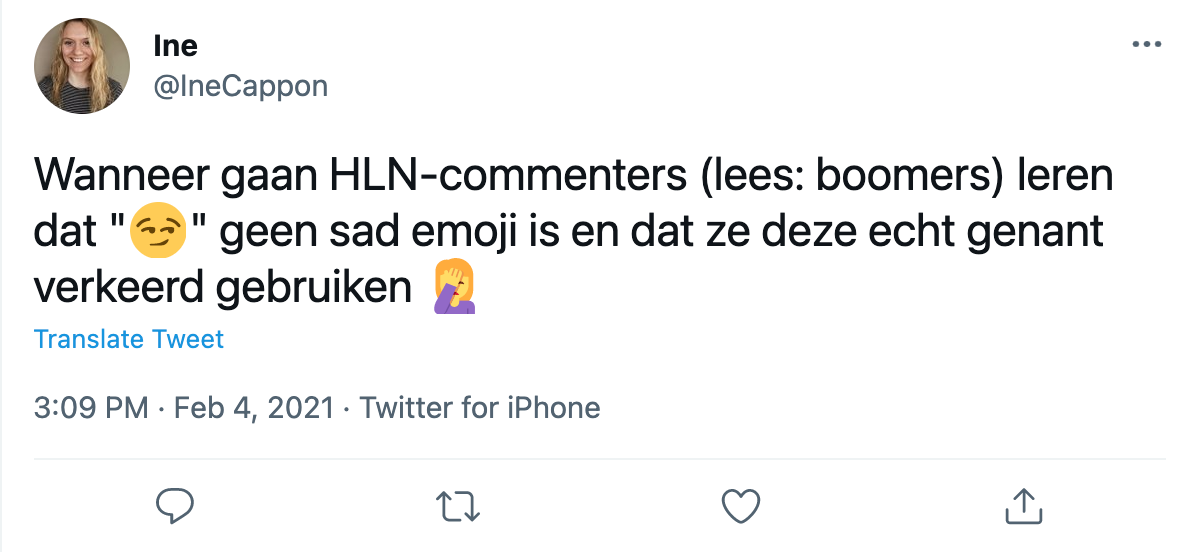The image size is (1194, 552).
Task: Click the Feb 4, 2021 date
Action: [x=253, y=408]
